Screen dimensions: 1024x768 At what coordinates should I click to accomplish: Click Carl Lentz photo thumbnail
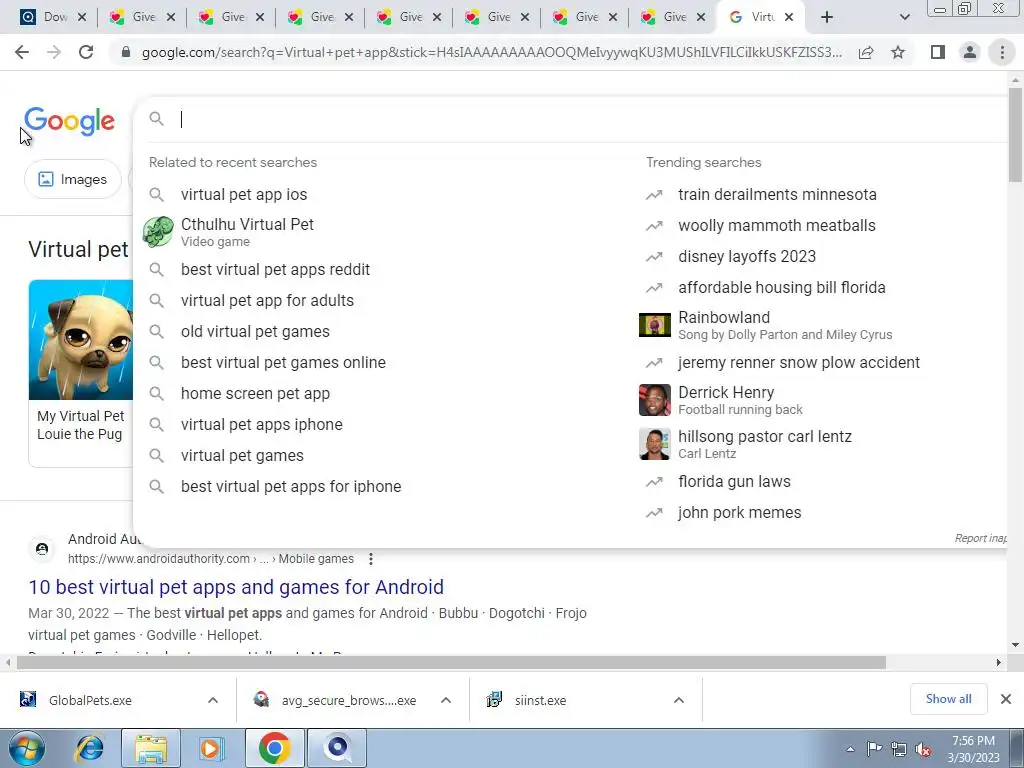654,444
